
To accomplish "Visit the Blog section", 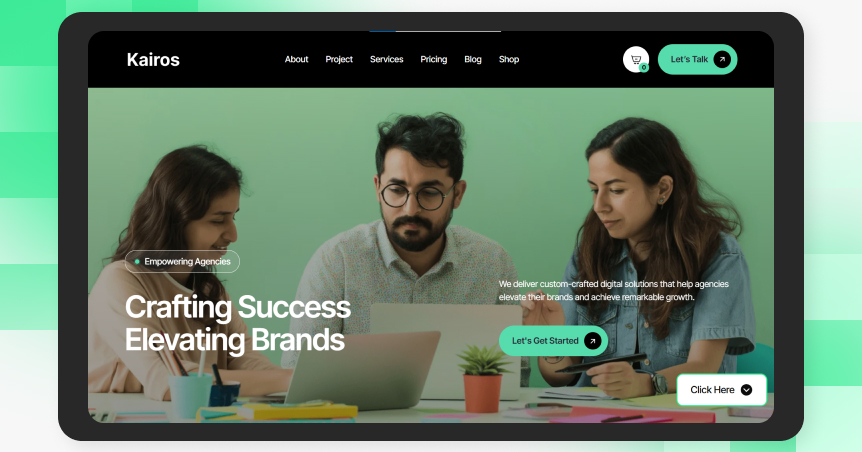I will click(x=473, y=59).
